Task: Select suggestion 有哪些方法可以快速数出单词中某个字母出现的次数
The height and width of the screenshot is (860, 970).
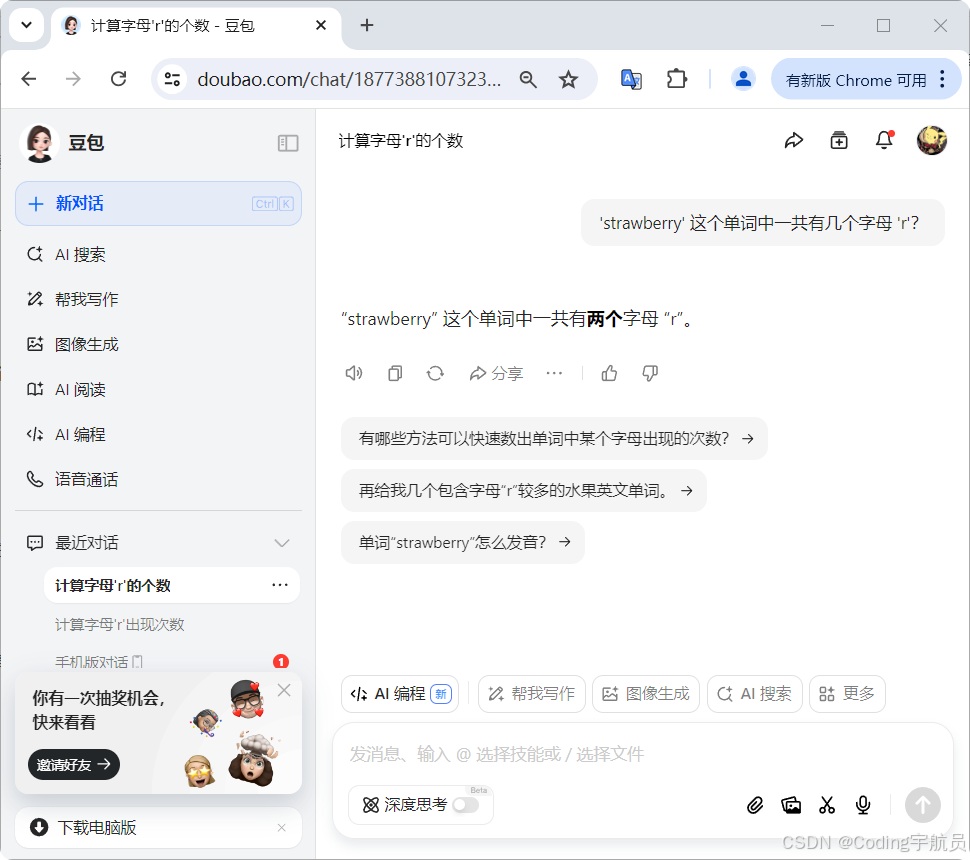Action: pyautogui.click(x=554, y=439)
